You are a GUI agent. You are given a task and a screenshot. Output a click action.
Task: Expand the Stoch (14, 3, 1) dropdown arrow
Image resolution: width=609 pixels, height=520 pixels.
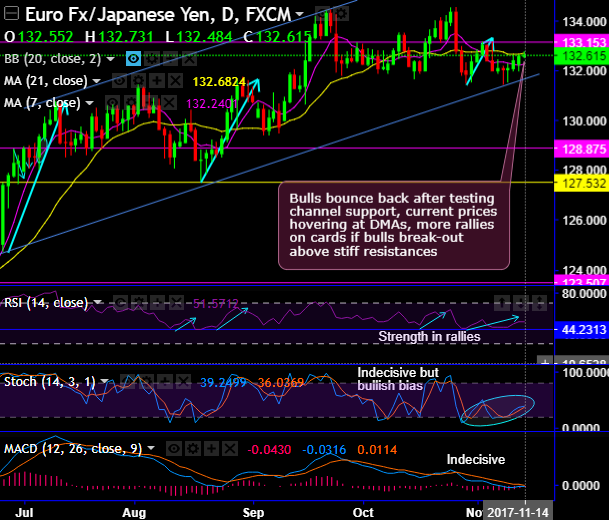[104, 382]
